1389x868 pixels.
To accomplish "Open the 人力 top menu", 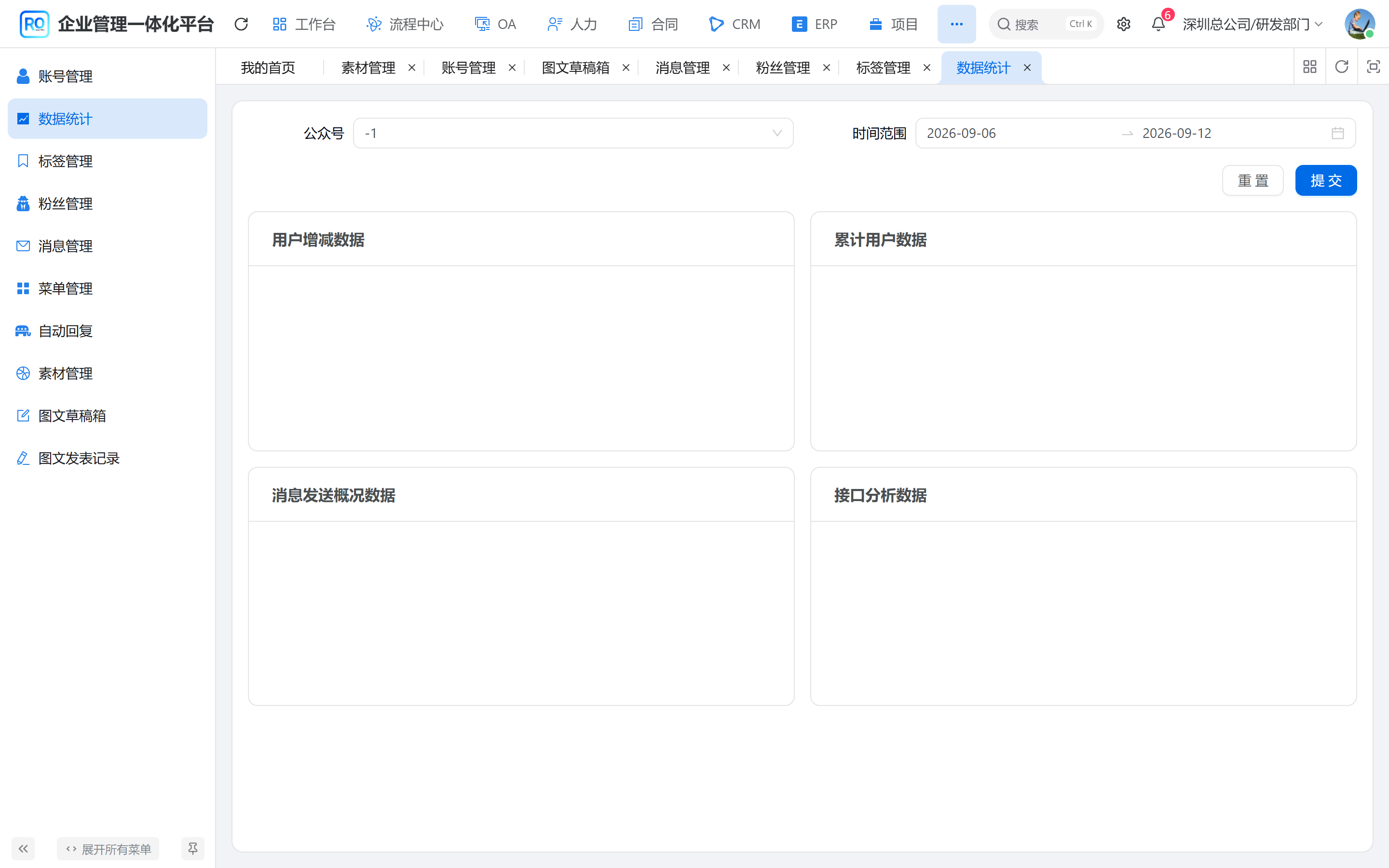I will point(572,24).
